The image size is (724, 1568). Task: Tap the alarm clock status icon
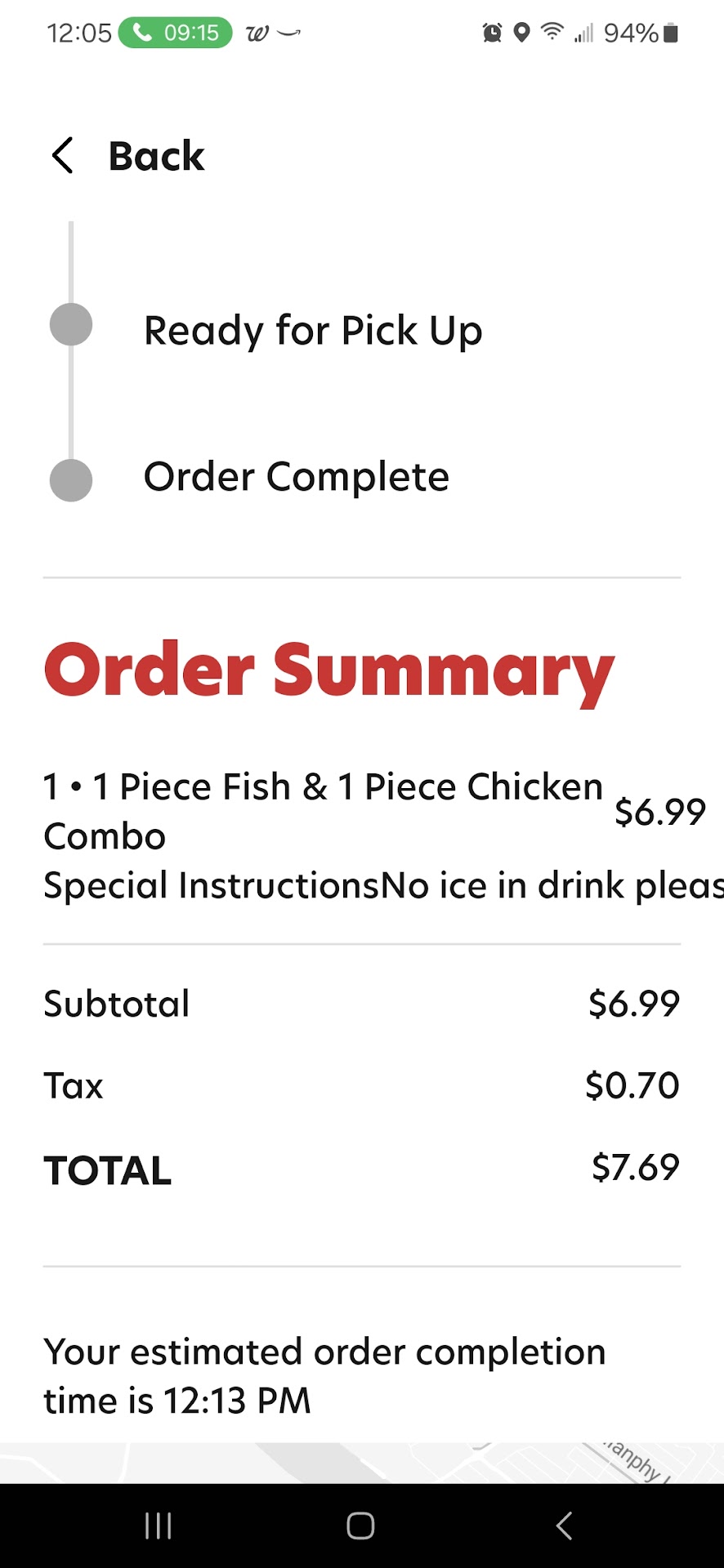pyautogui.click(x=492, y=33)
